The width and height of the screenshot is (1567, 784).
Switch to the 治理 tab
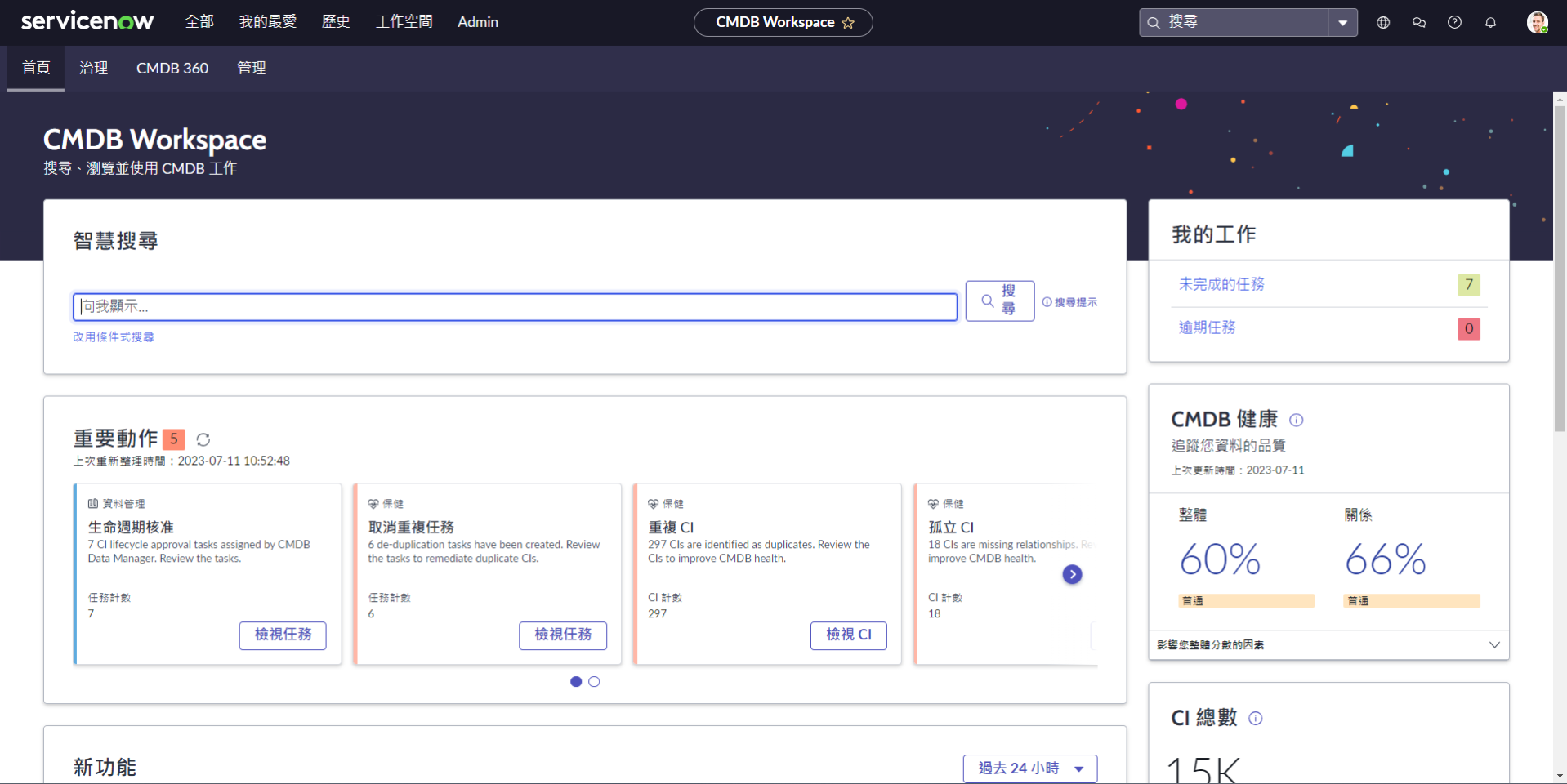(93, 68)
